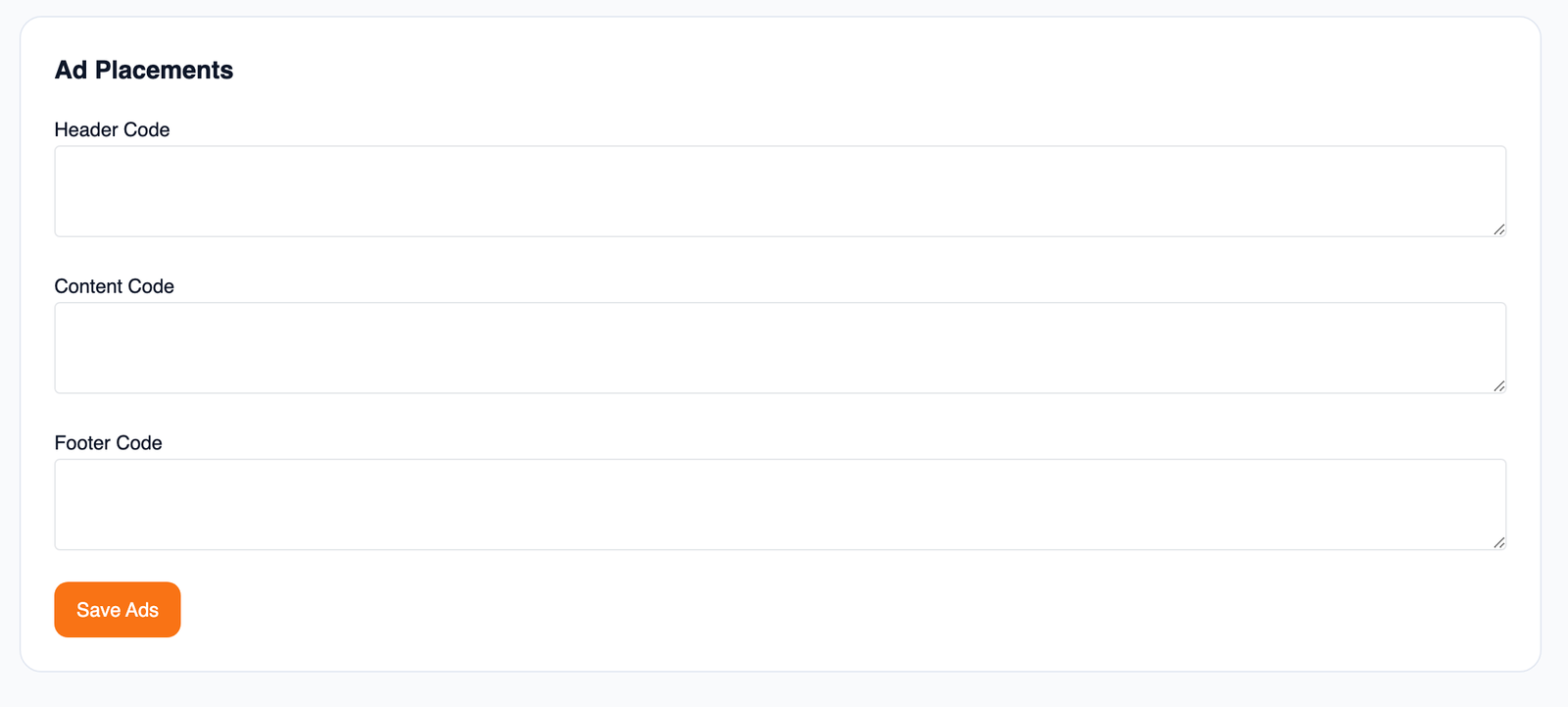Grab the corner grip of the topmost textarea
The height and width of the screenshot is (707, 1568).
[x=1498, y=229]
